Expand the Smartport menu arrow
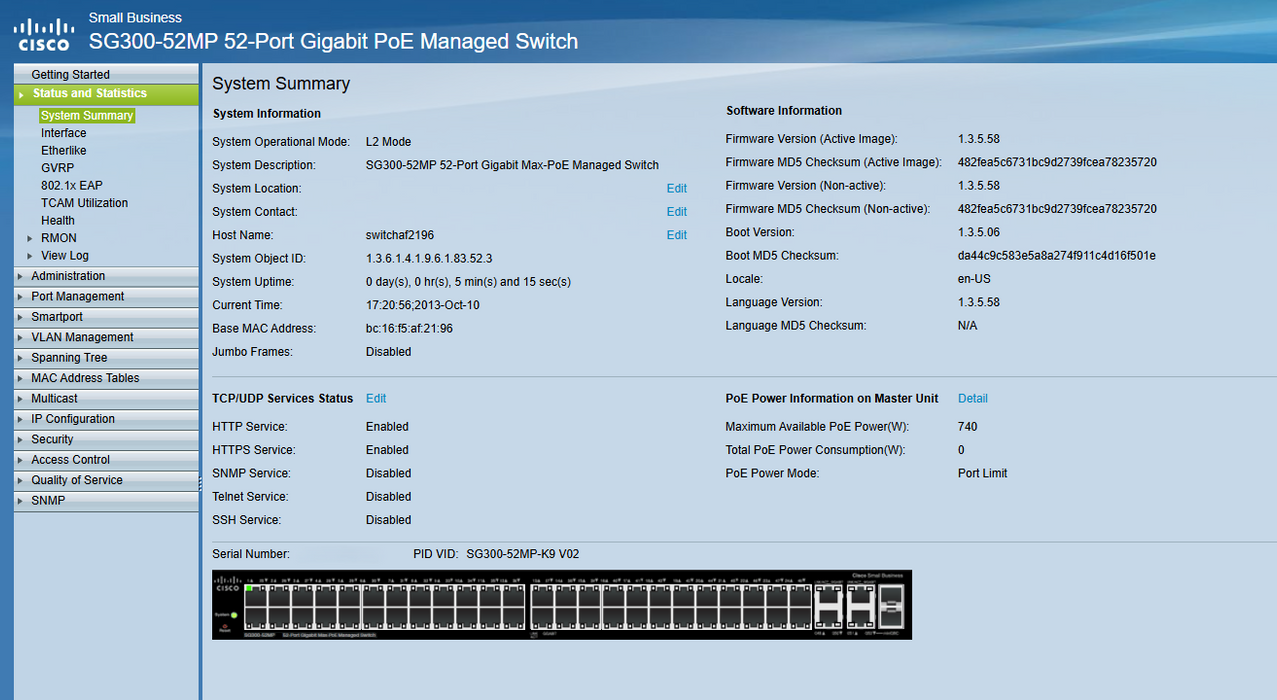Viewport: 1277px width, 700px height. pos(21,317)
